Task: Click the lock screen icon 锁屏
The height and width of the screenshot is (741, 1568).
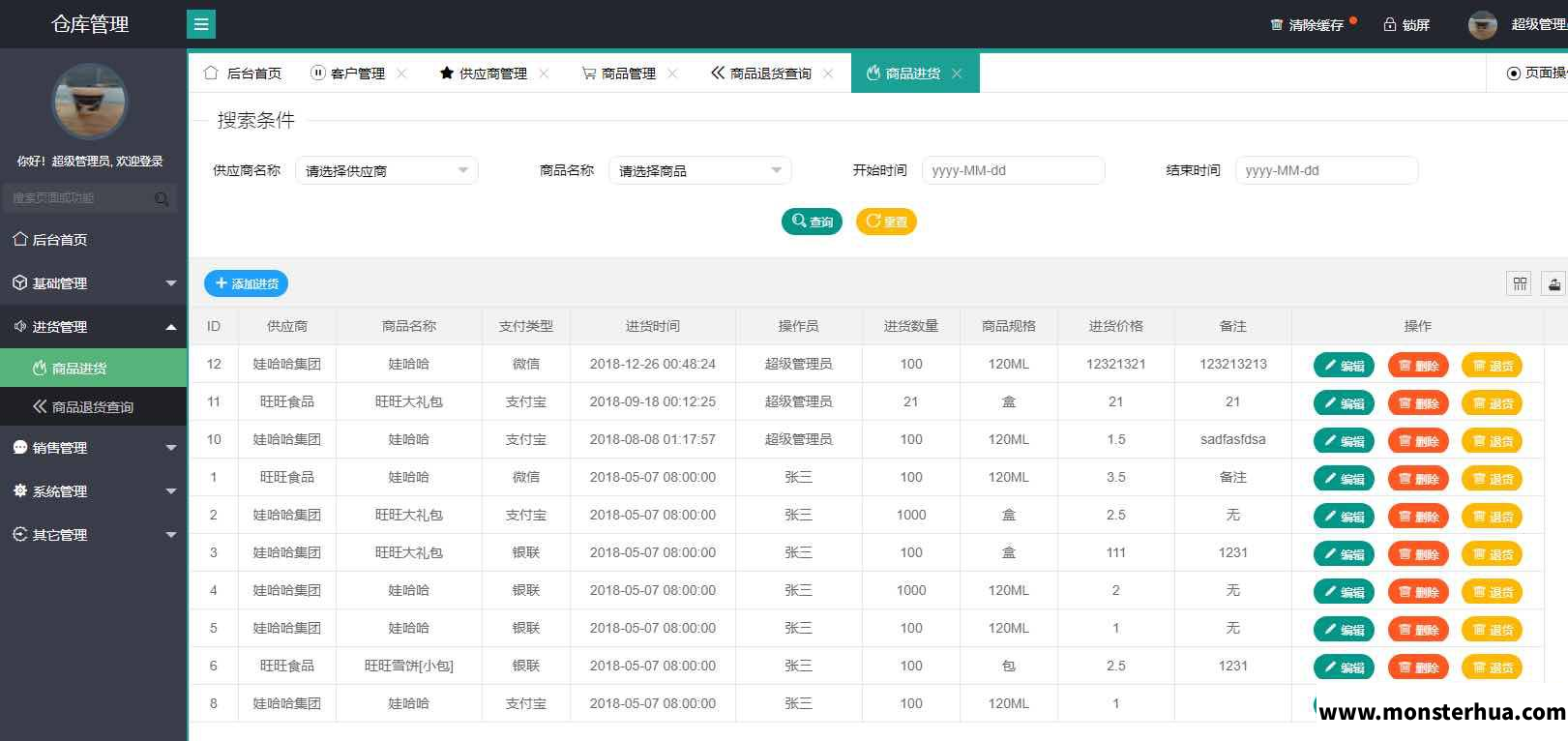Action: [1390, 24]
